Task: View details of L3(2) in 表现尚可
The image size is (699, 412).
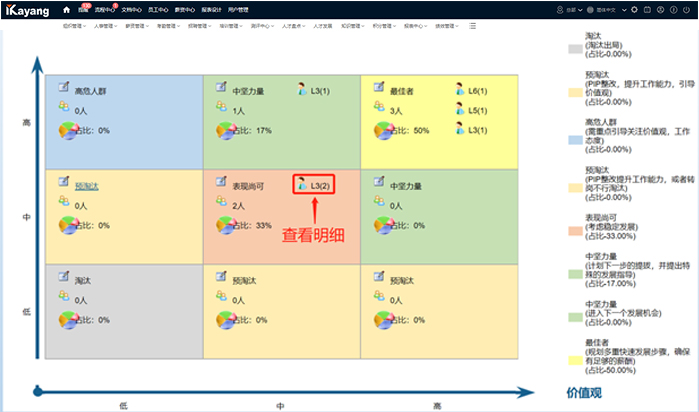Action: pos(316,186)
